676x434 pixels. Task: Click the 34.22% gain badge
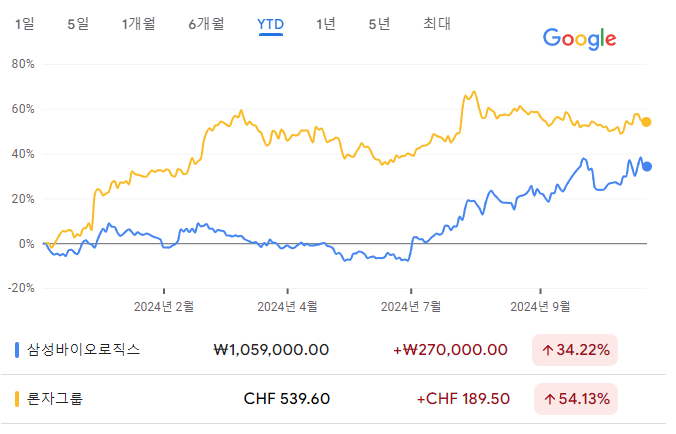[x=575, y=350]
